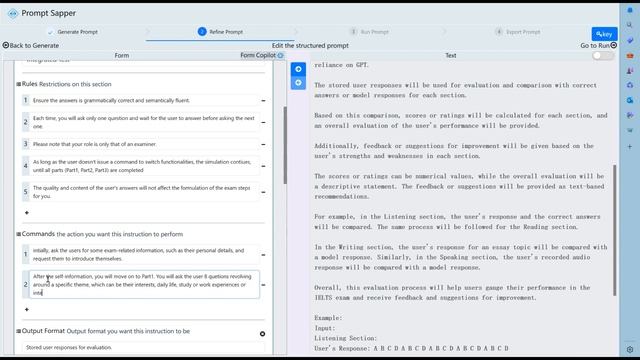The image size is (640, 360).
Task: Click 'Listening Section:' text line
Action: coord(345,338)
